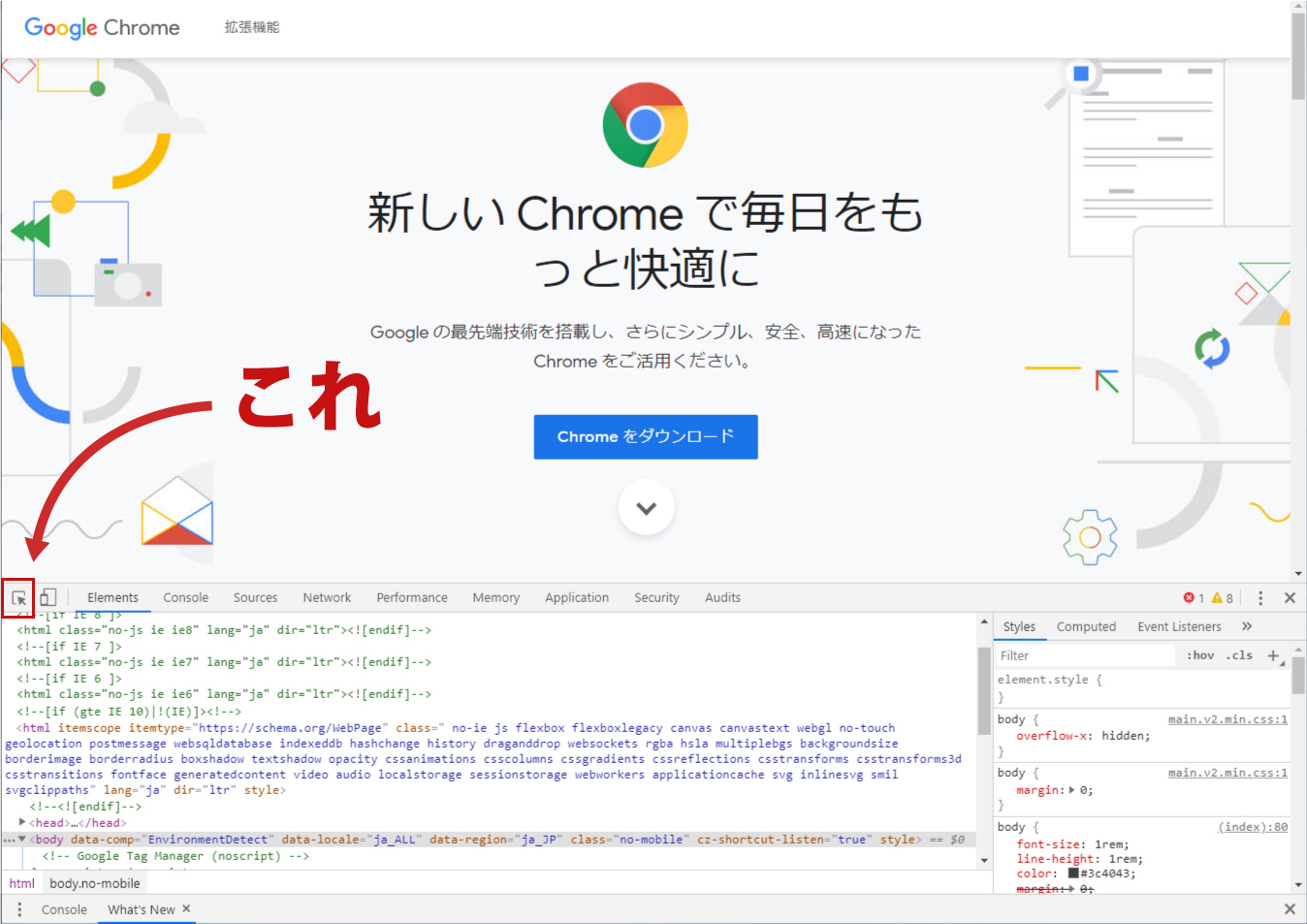Close the What's New drawer tab
The image size is (1307, 924).
pyautogui.click(x=186, y=908)
